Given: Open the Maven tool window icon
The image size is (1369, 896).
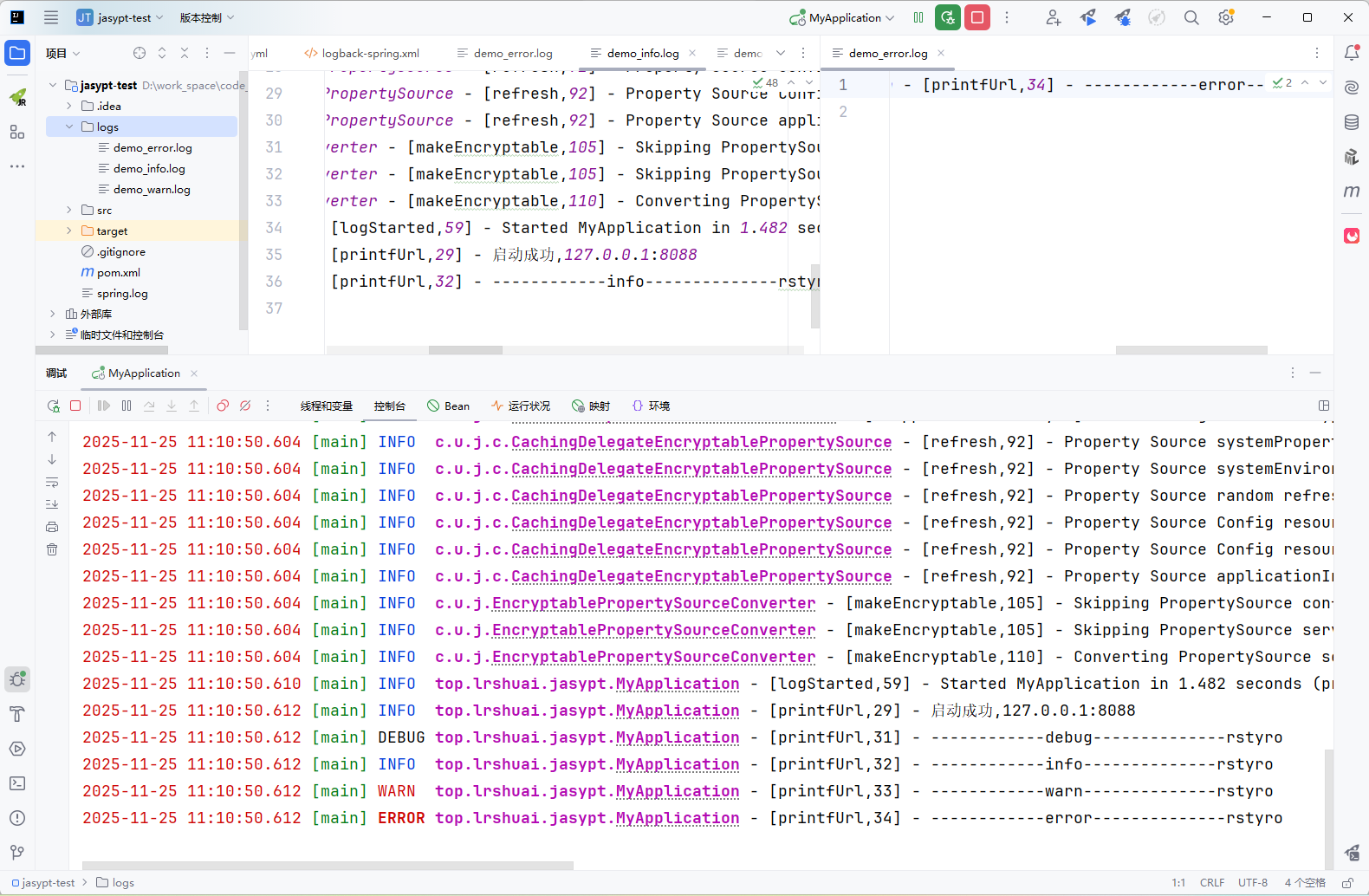Looking at the screenshot, I should [x=1352, y=192].
